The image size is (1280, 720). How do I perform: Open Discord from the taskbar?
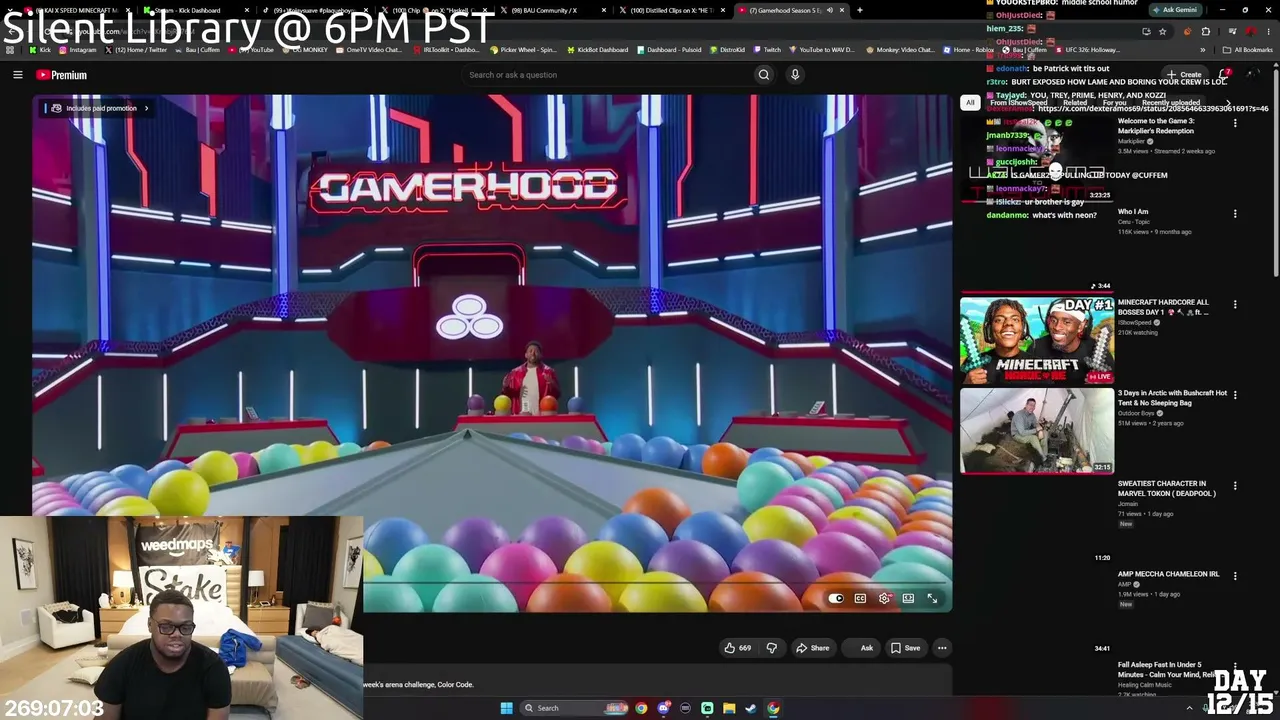pyautogui.click(x=663, y=708)
